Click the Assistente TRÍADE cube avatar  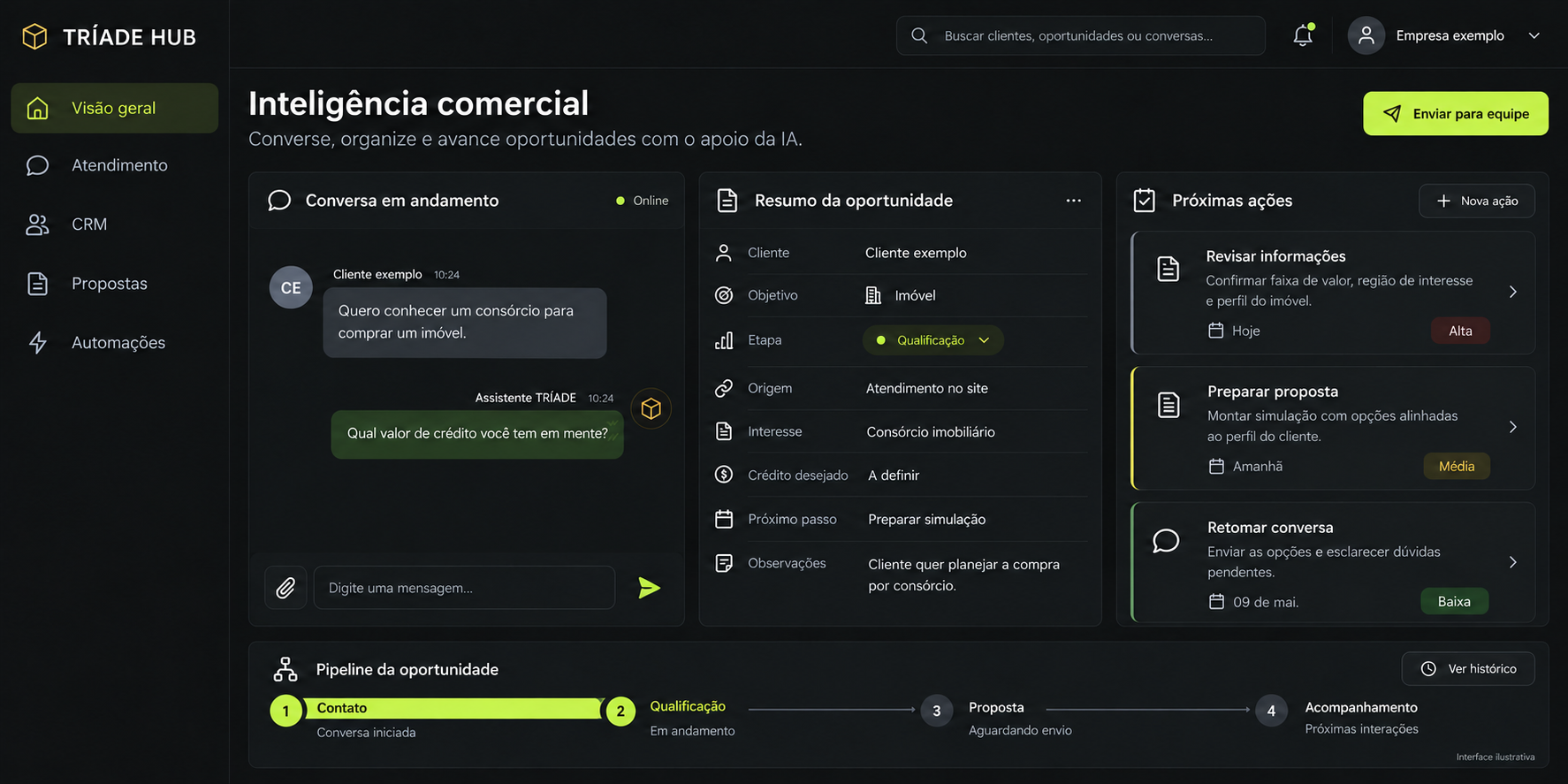tap(651, 408)
